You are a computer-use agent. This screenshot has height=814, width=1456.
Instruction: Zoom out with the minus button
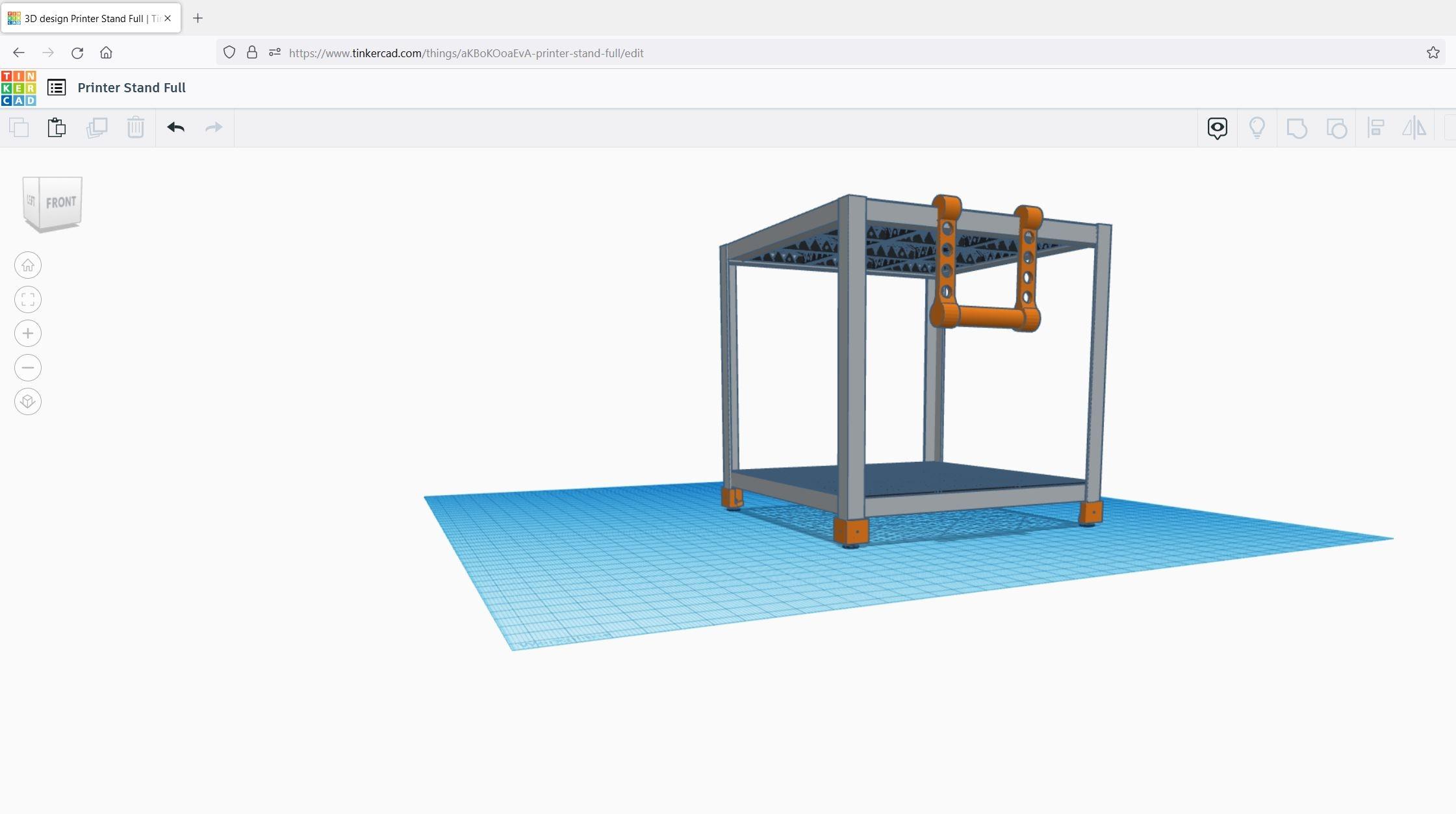pyautogui.click(x=28, y=368)
